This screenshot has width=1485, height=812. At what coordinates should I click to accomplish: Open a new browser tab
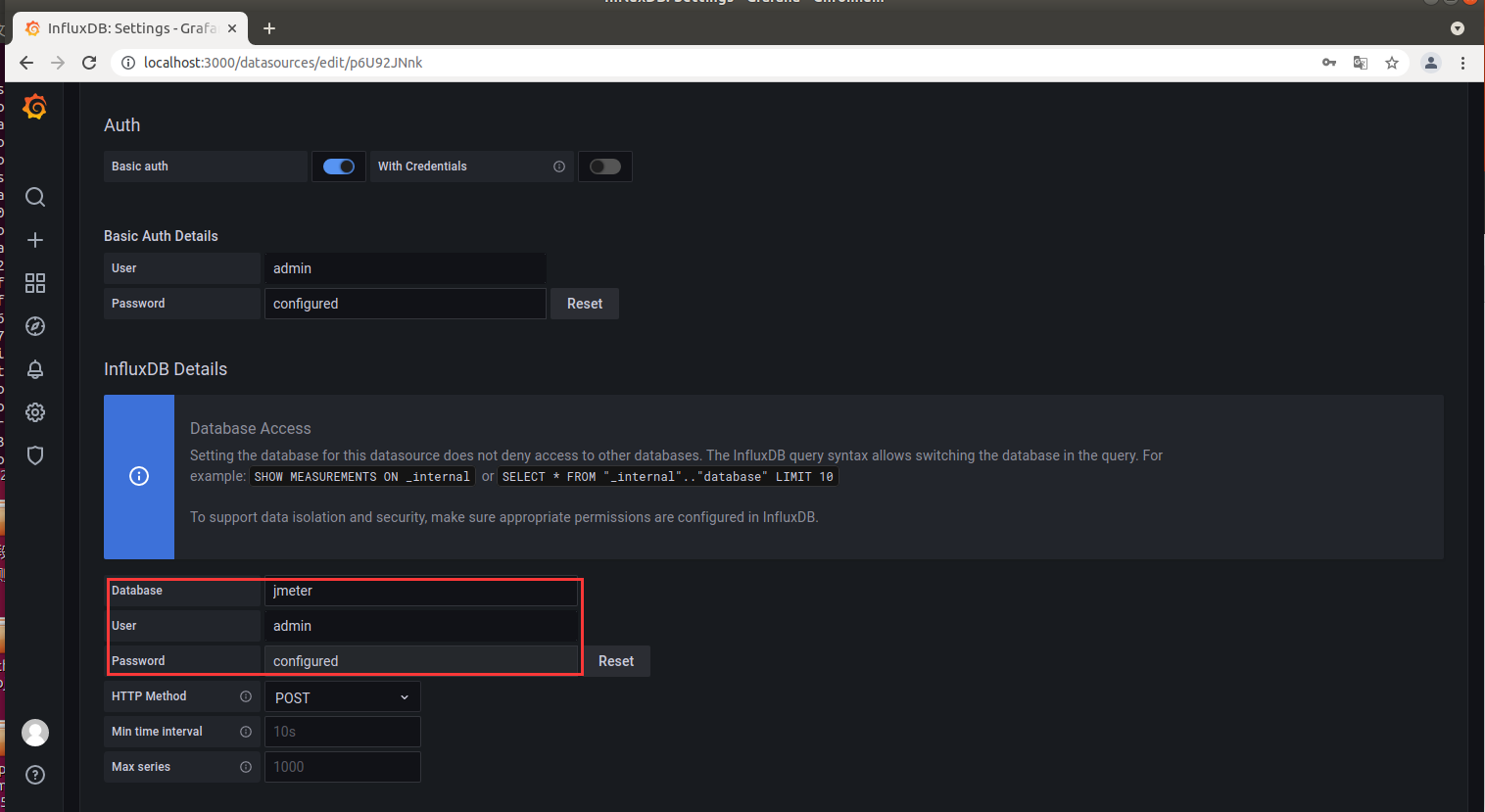[x=269, y=28]
